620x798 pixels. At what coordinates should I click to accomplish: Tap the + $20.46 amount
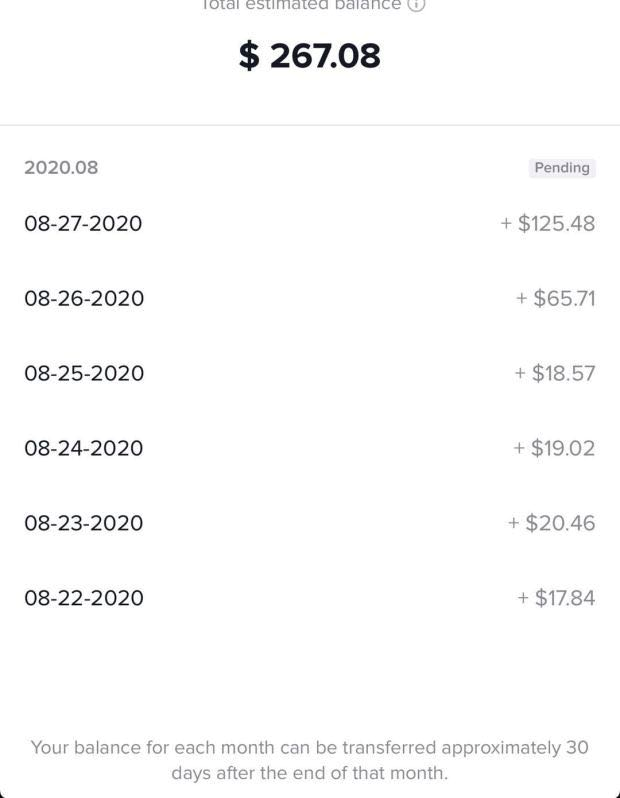[551, 523]
